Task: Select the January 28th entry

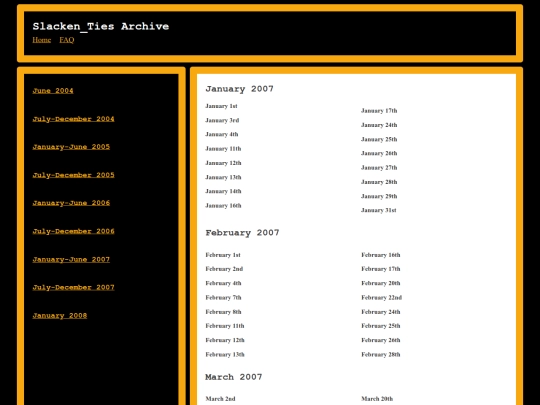Action: (x=379, y=182)
